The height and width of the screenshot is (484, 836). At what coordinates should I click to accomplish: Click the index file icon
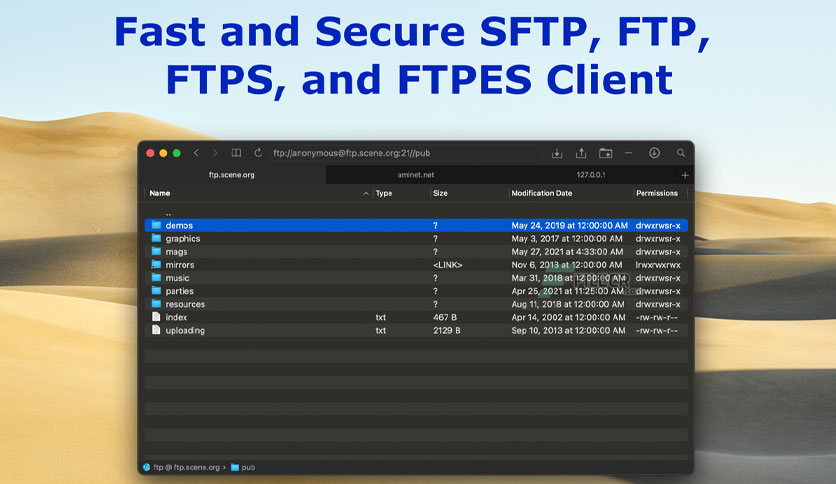(156, 317)
